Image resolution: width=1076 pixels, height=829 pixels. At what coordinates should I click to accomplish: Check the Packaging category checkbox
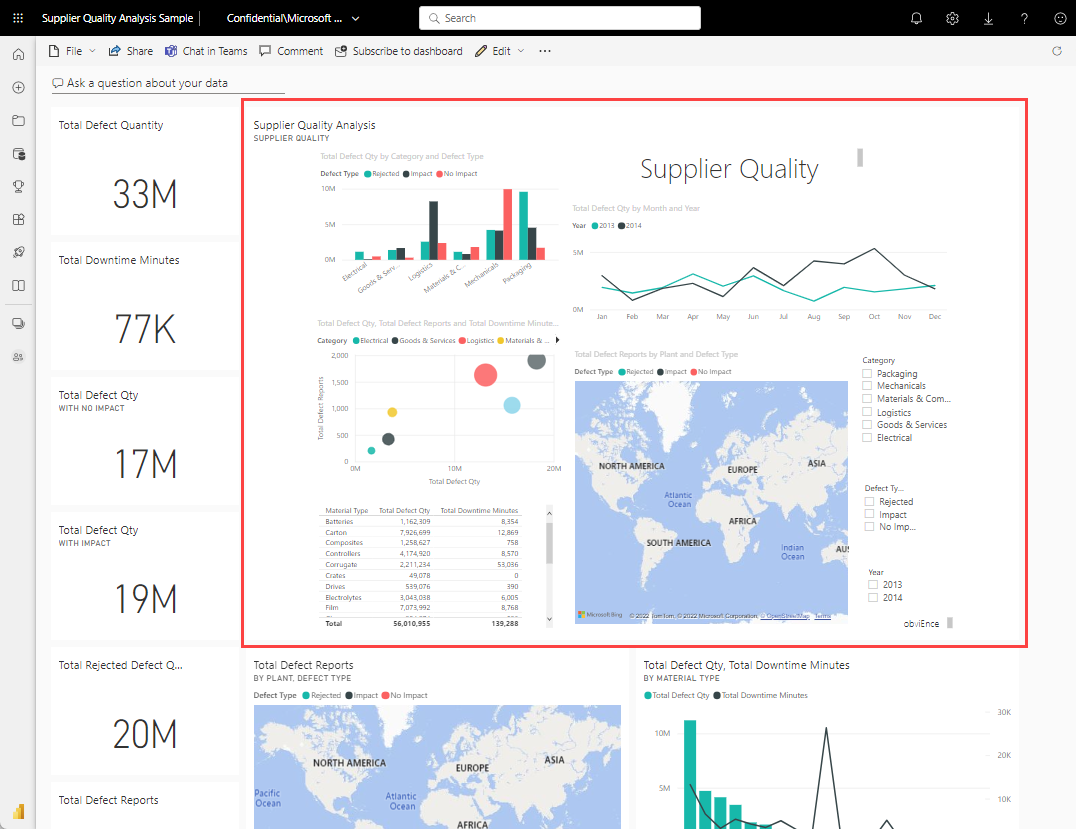click(x=869, y=374)
